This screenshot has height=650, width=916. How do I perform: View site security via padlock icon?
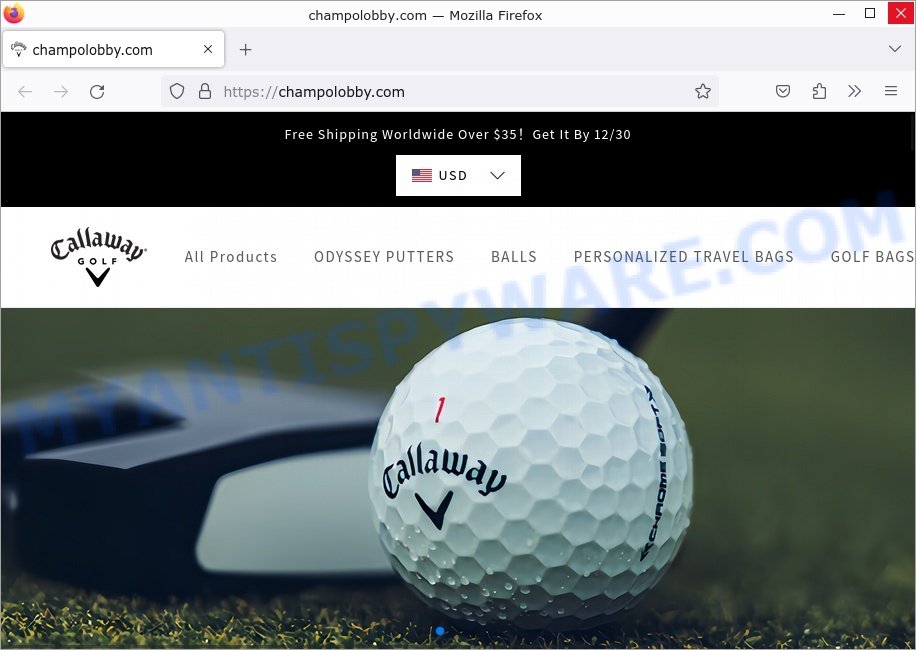click(204, 91)
